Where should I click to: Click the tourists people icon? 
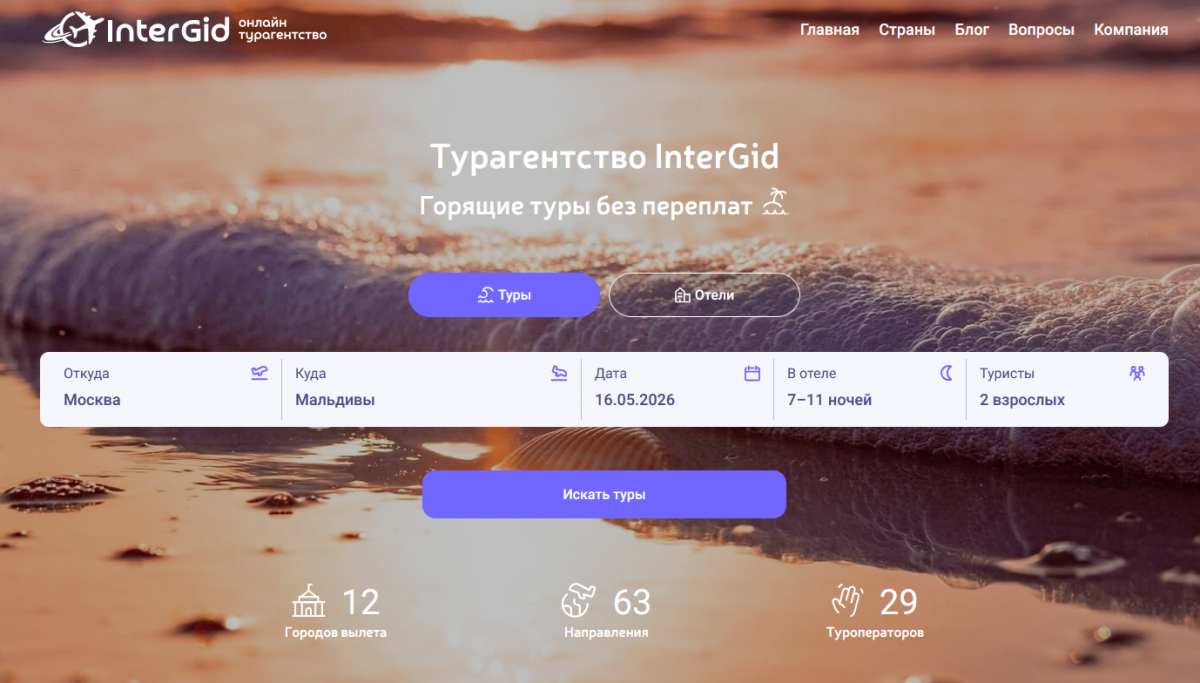[x=1137, y=373]
